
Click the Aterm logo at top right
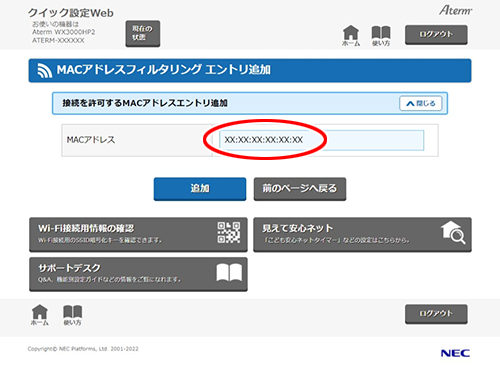pos(455,10)
